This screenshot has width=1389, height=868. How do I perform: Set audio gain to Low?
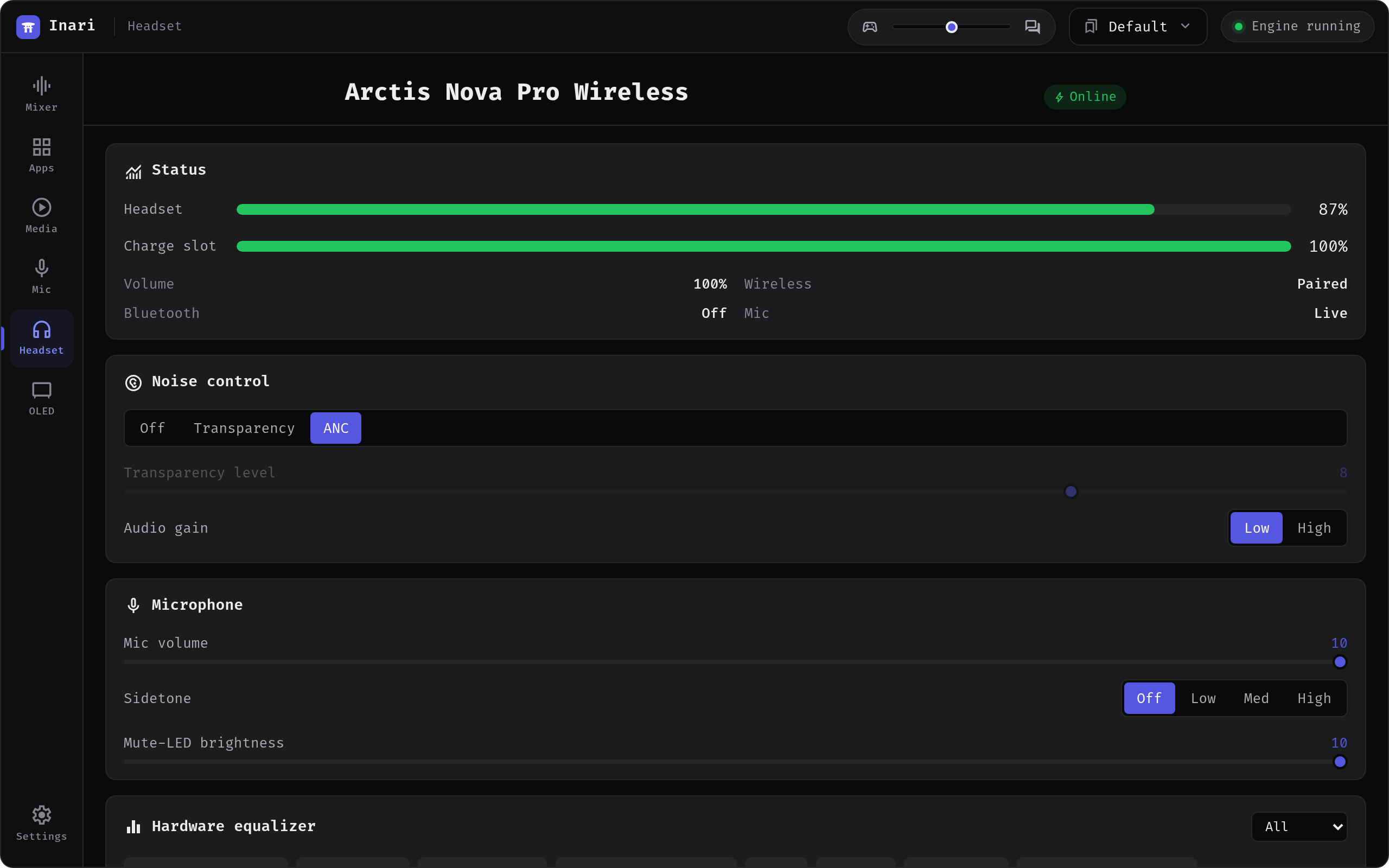click(1256, 528)
